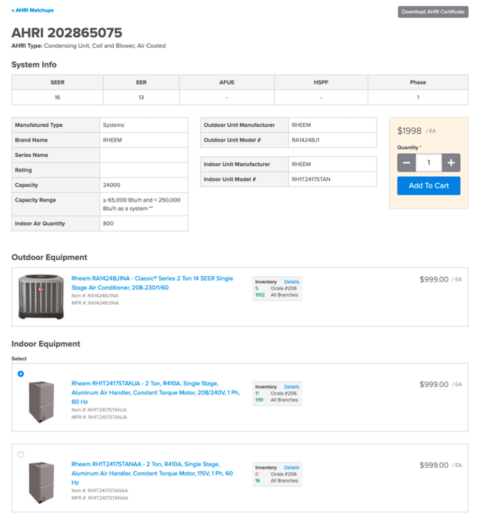Increase quantity with plus button
Image resolution: width=480 pixels, height=526 pixels.
point(451,163)
